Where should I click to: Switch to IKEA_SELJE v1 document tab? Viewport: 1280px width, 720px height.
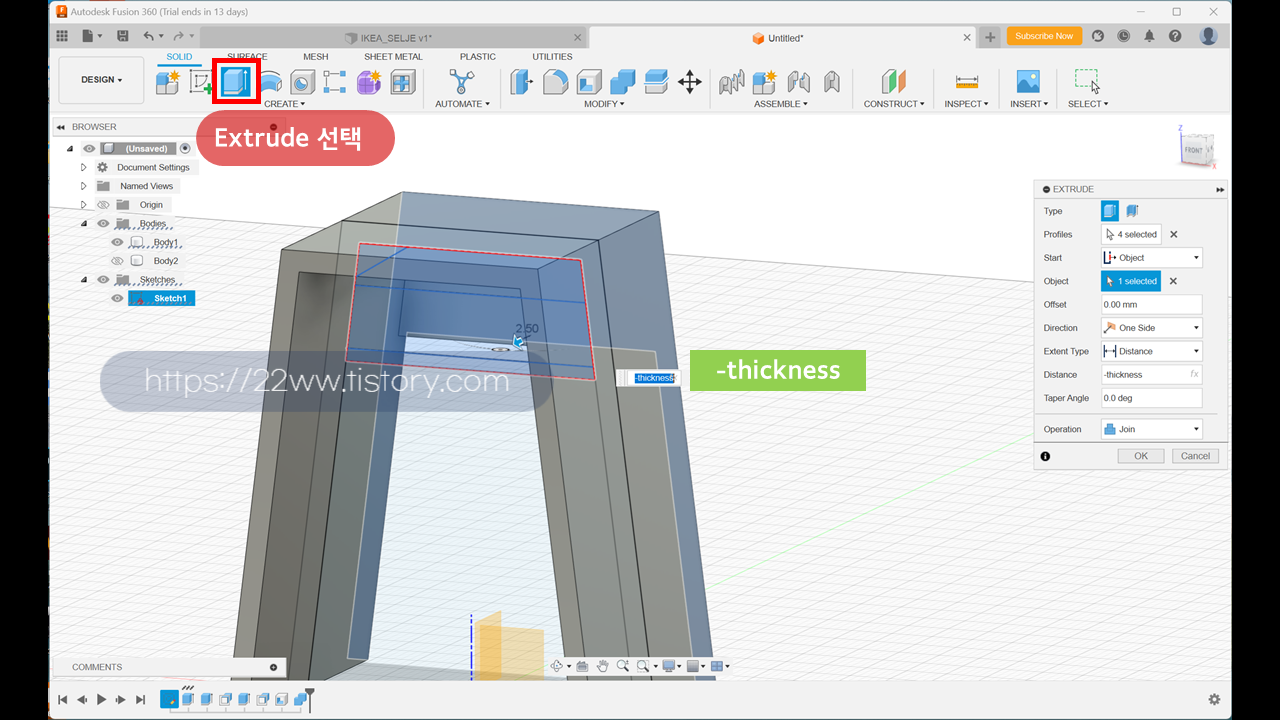click(395, 38)
